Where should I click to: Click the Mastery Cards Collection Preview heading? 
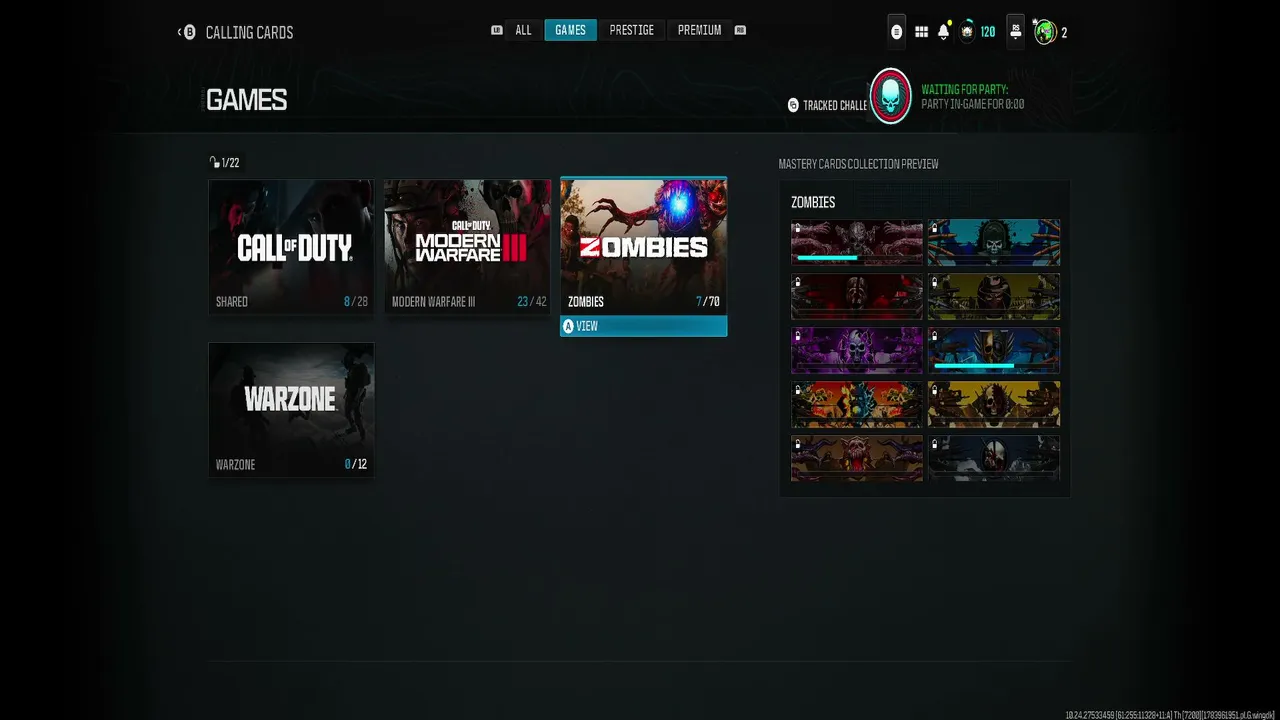[x=859, y=164]
